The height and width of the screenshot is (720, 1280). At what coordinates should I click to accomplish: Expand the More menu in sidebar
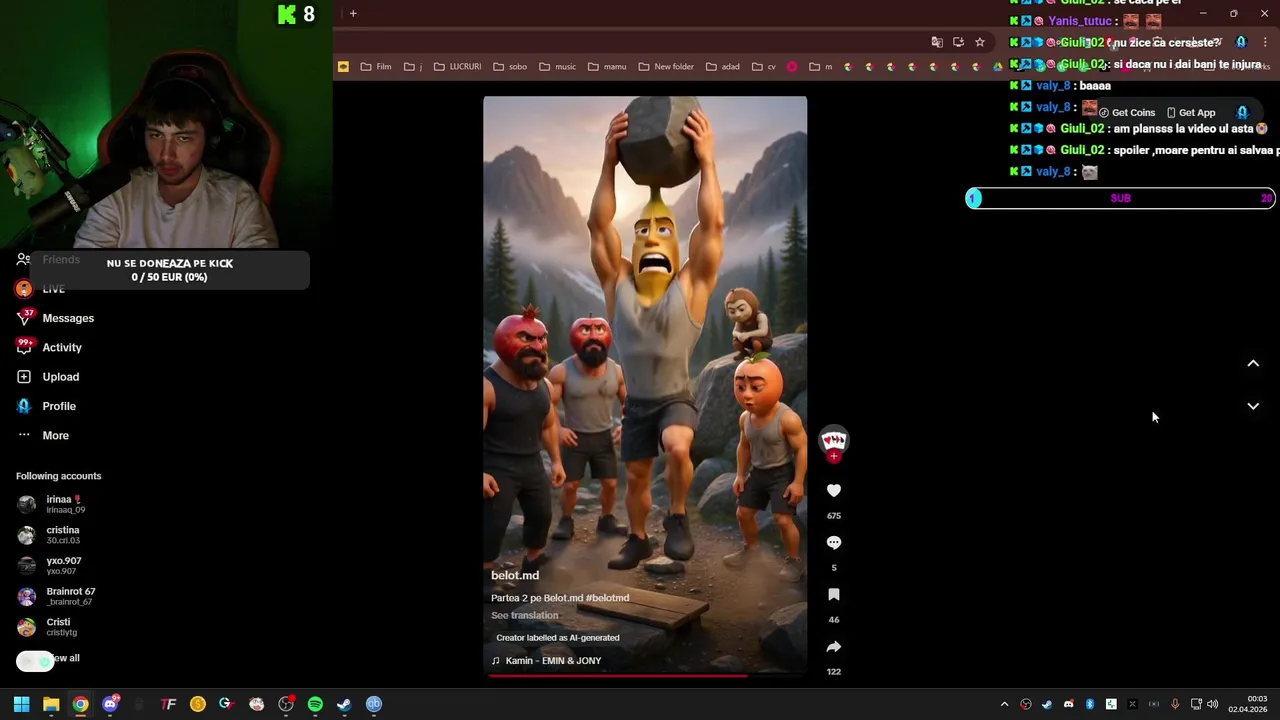55,435
